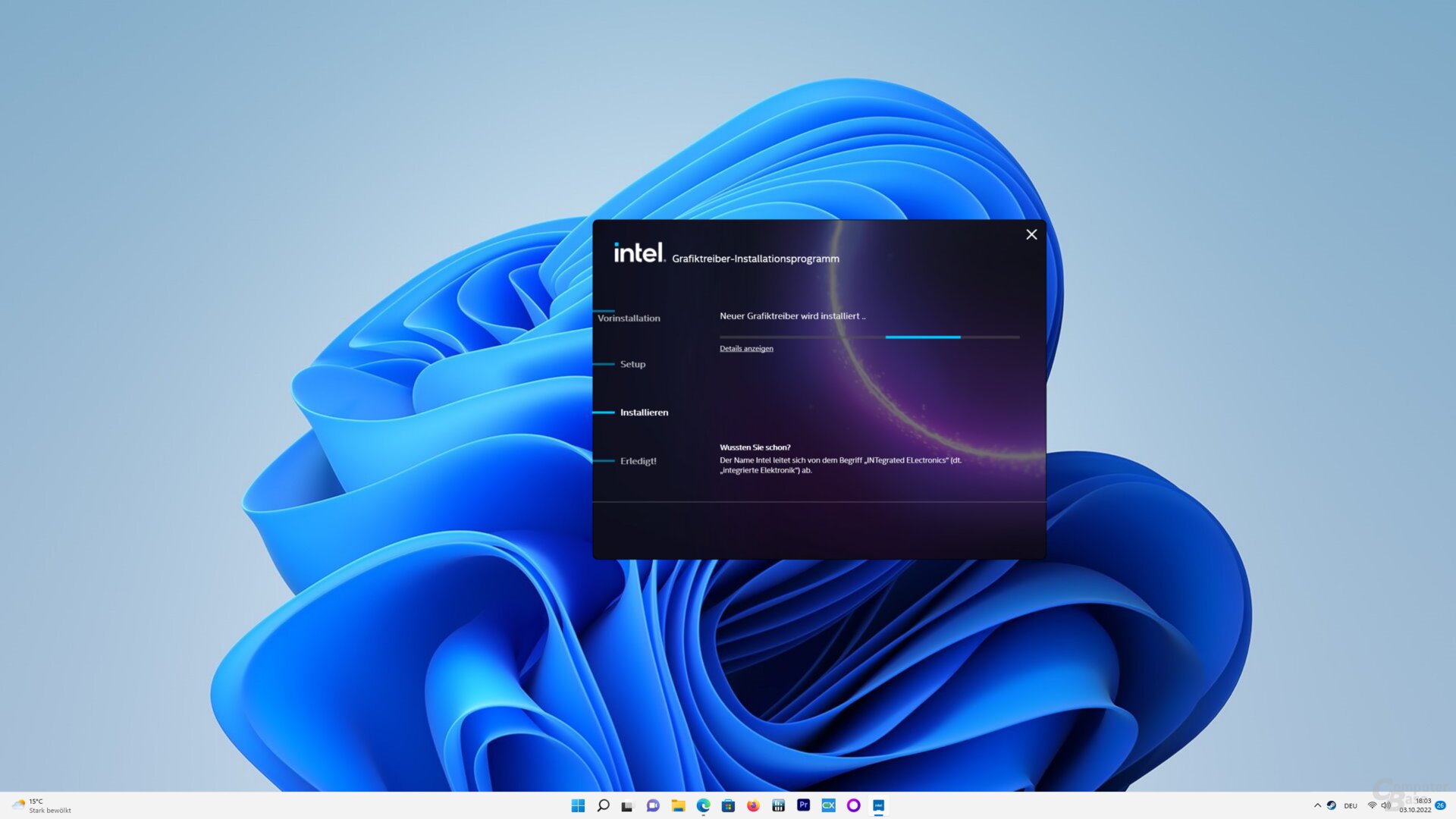Click 'Stark bewölkt' weather text
The width and height of the screenshot is (1456, 819).
(x=50, y=811)
